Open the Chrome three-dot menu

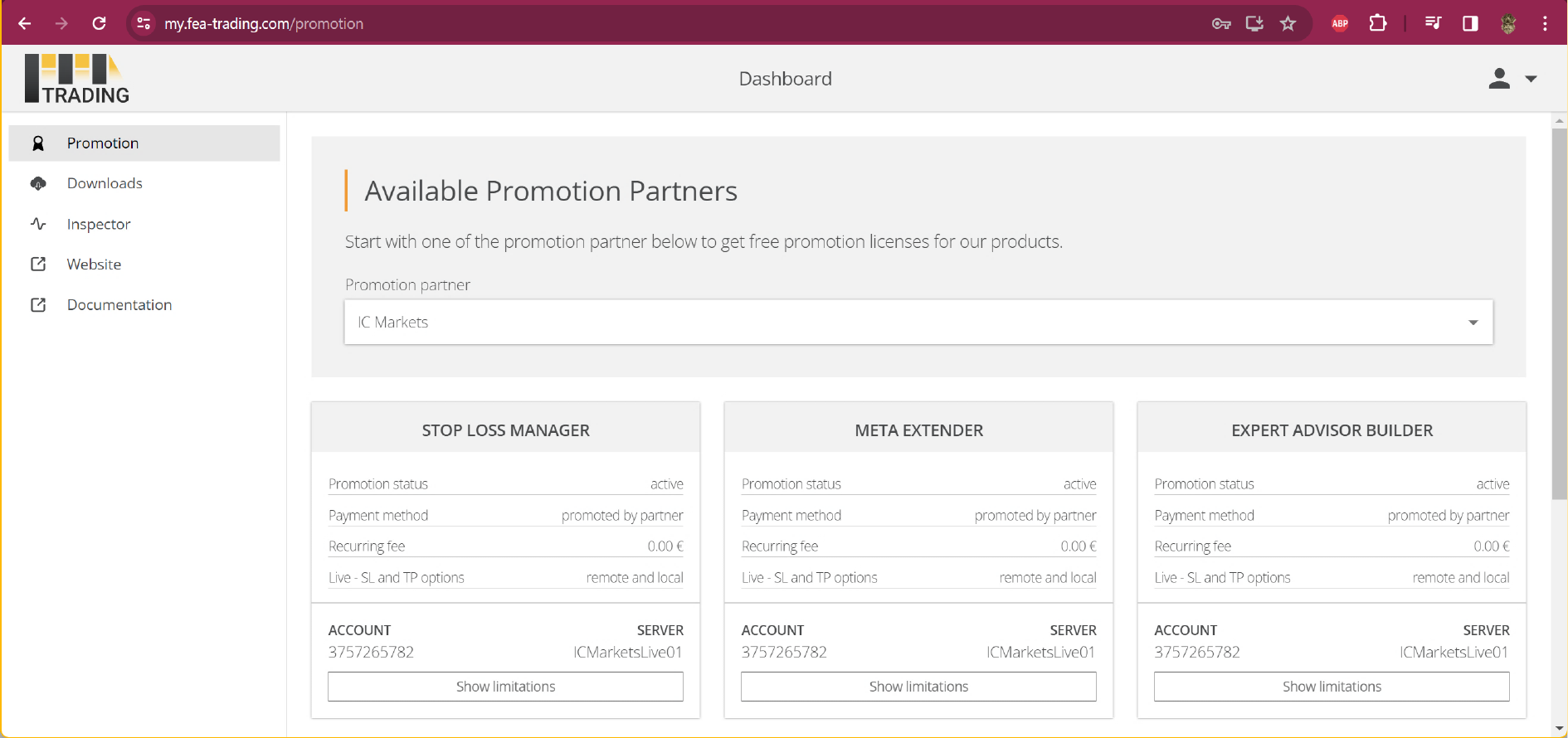pyautogui.click(x=1545, y=23)
